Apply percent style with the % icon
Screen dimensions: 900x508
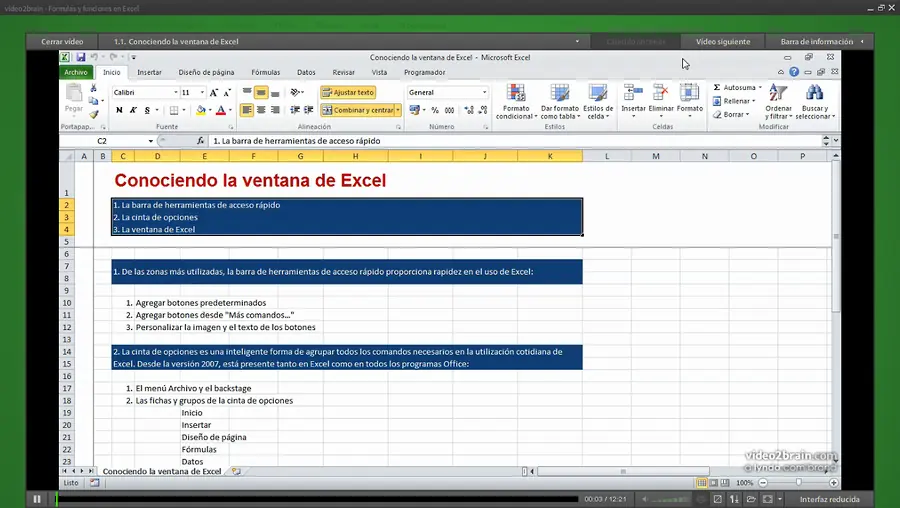[435, 110]
